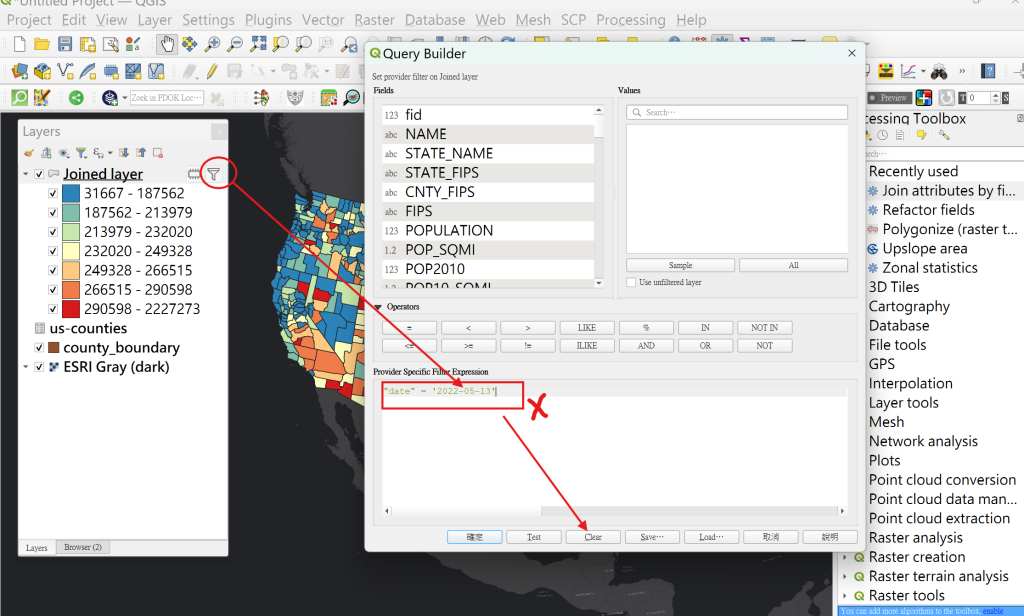Uncheck the 232020 - 249328 class checkbox

point(53,251)
